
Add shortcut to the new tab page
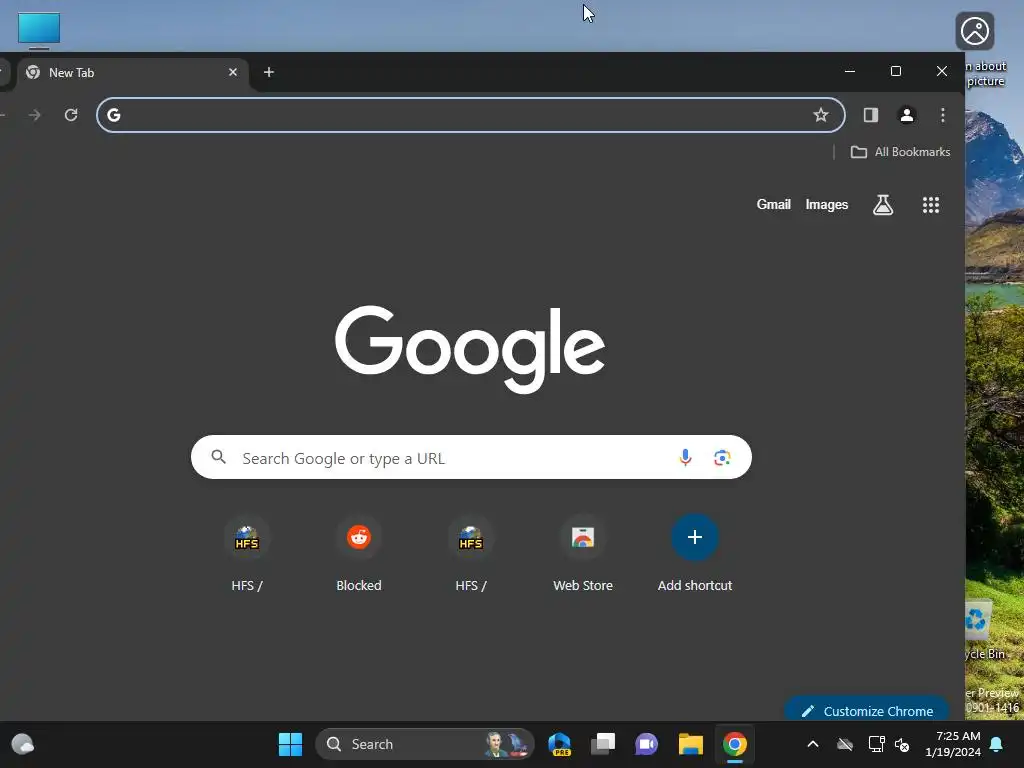695,554
